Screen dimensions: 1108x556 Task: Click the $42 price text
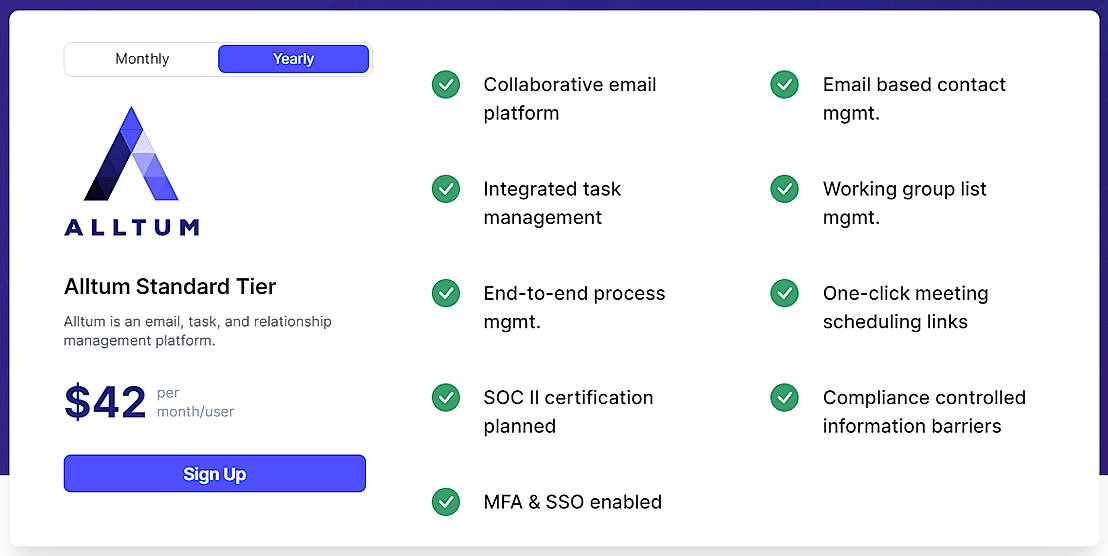click(x=105, y=403)
